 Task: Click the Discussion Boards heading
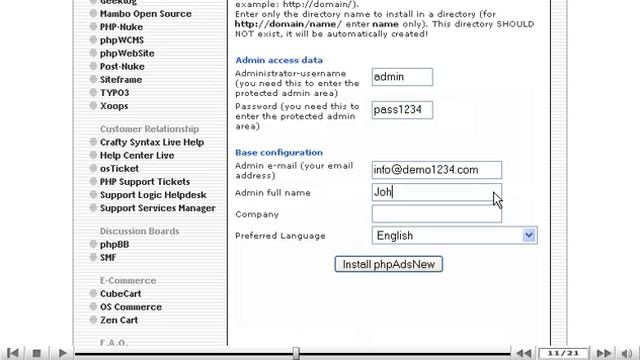(140, 231)
